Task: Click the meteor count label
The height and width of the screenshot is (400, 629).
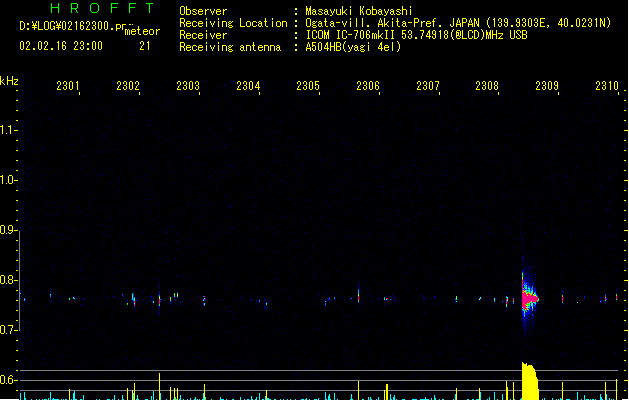Action: (142, 31)
